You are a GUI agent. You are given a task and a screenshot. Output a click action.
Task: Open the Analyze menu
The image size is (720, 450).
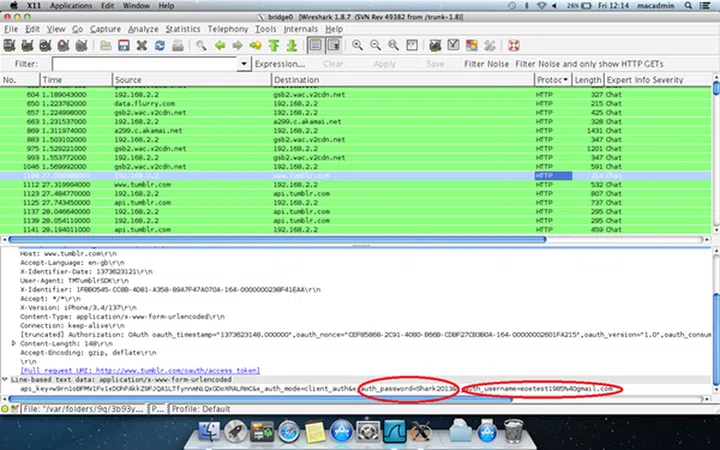pyautogui.click(x=141, y=29)
